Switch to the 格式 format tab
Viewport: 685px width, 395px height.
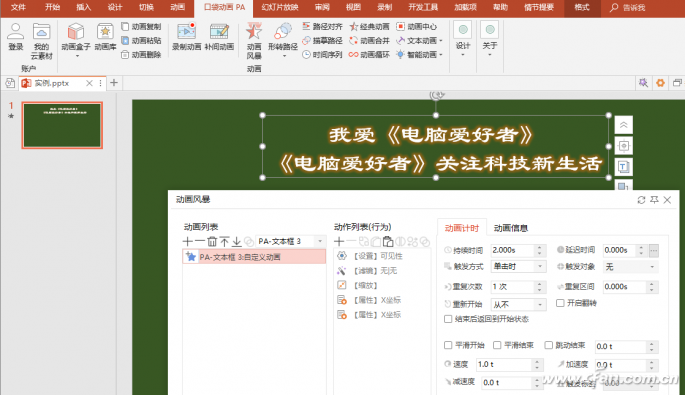[581, 7]
